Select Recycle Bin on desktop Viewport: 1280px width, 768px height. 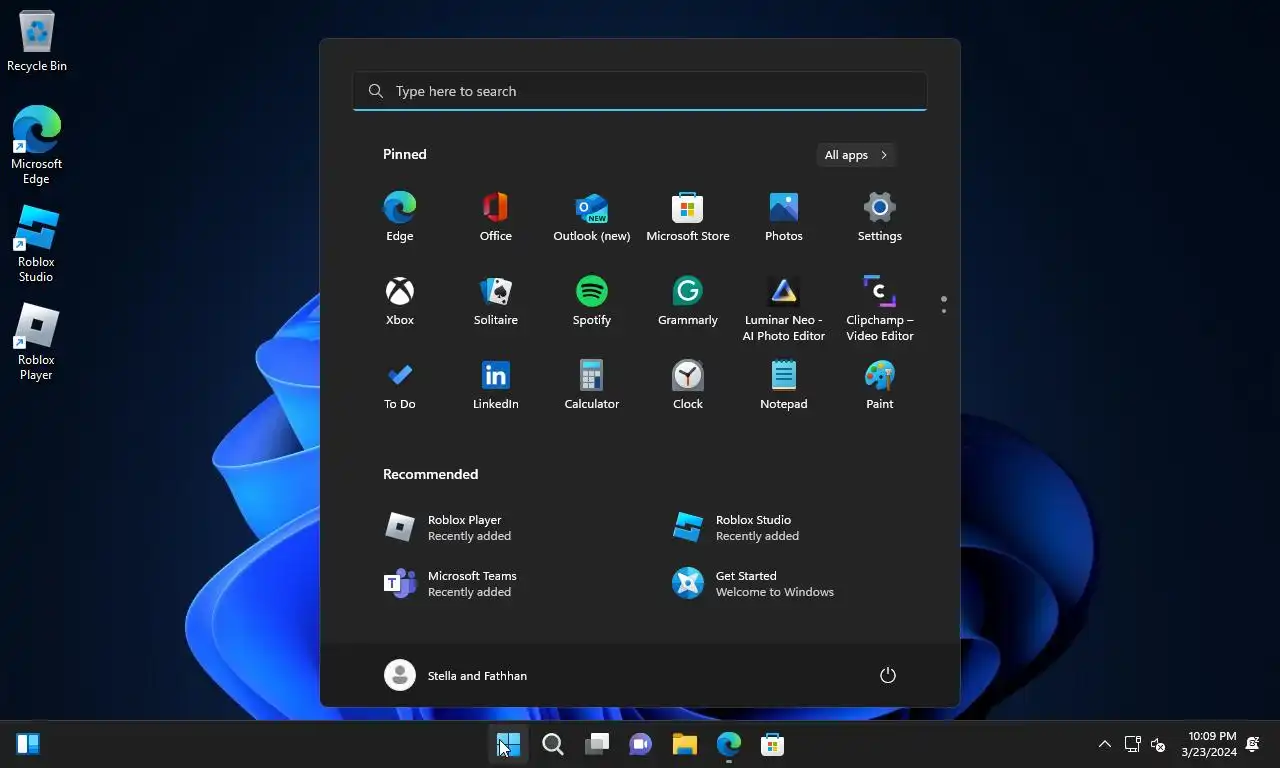point(37,41)
